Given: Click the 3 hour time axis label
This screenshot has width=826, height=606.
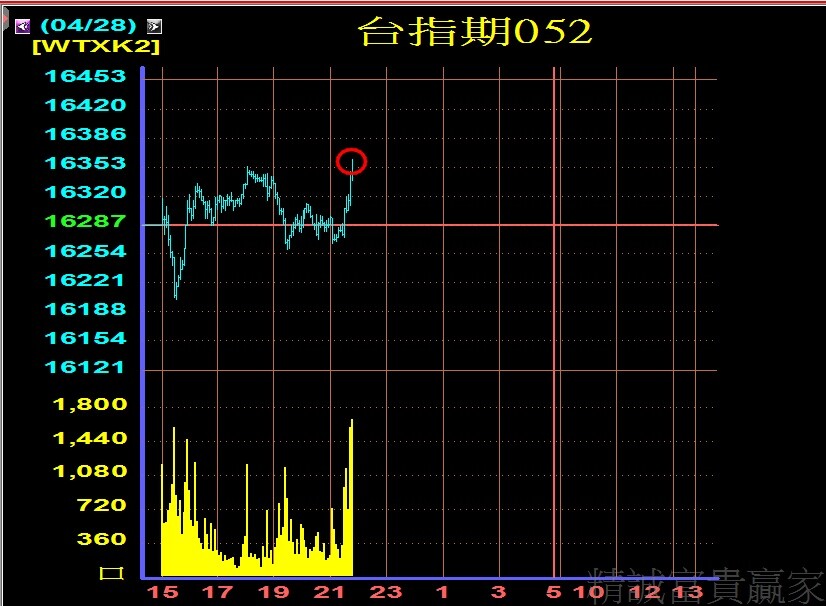Looking at the screenshot, I should 498,592.
